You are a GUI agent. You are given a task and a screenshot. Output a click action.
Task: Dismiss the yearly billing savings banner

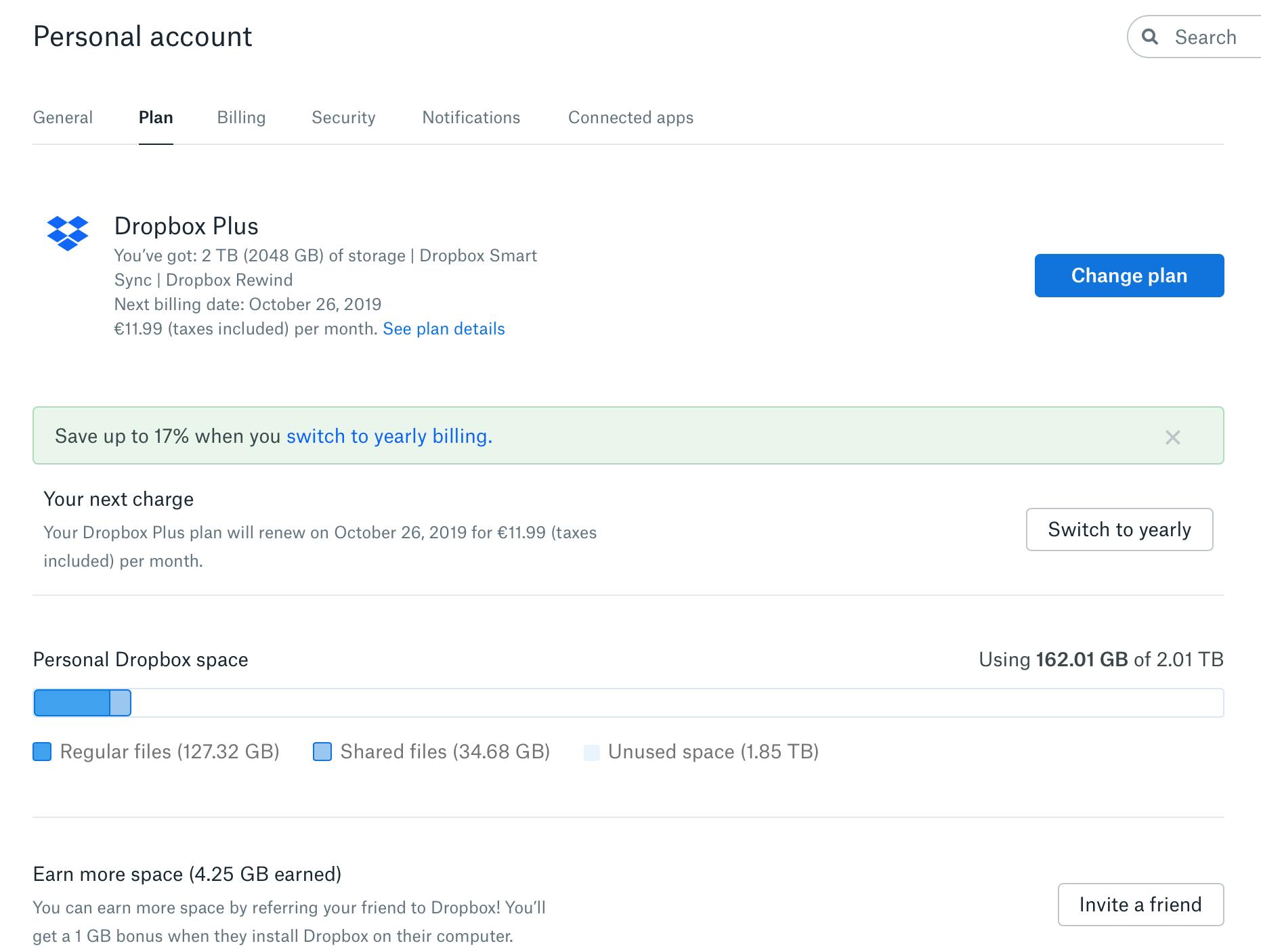pyautogui.click(x=1172, y=437)
